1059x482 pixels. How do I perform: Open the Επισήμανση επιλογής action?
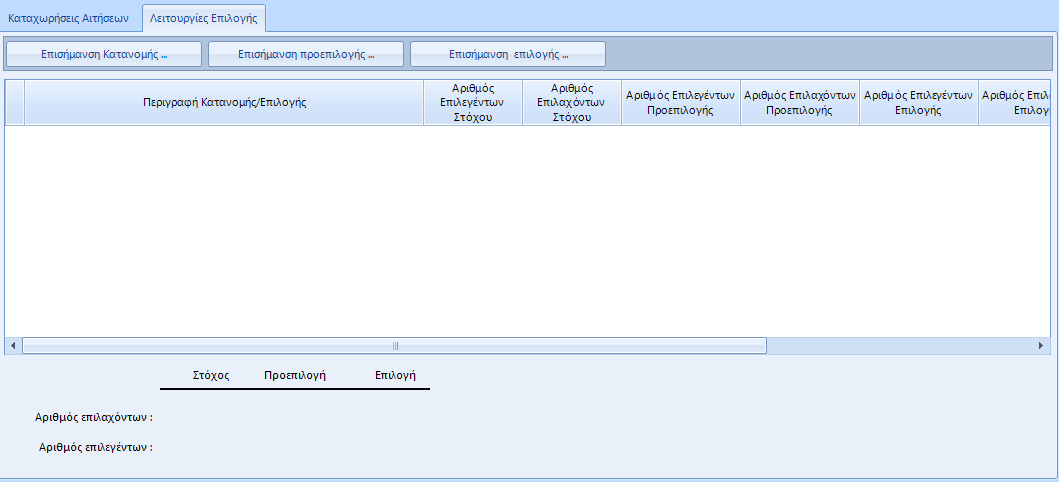tap(508, 54)
